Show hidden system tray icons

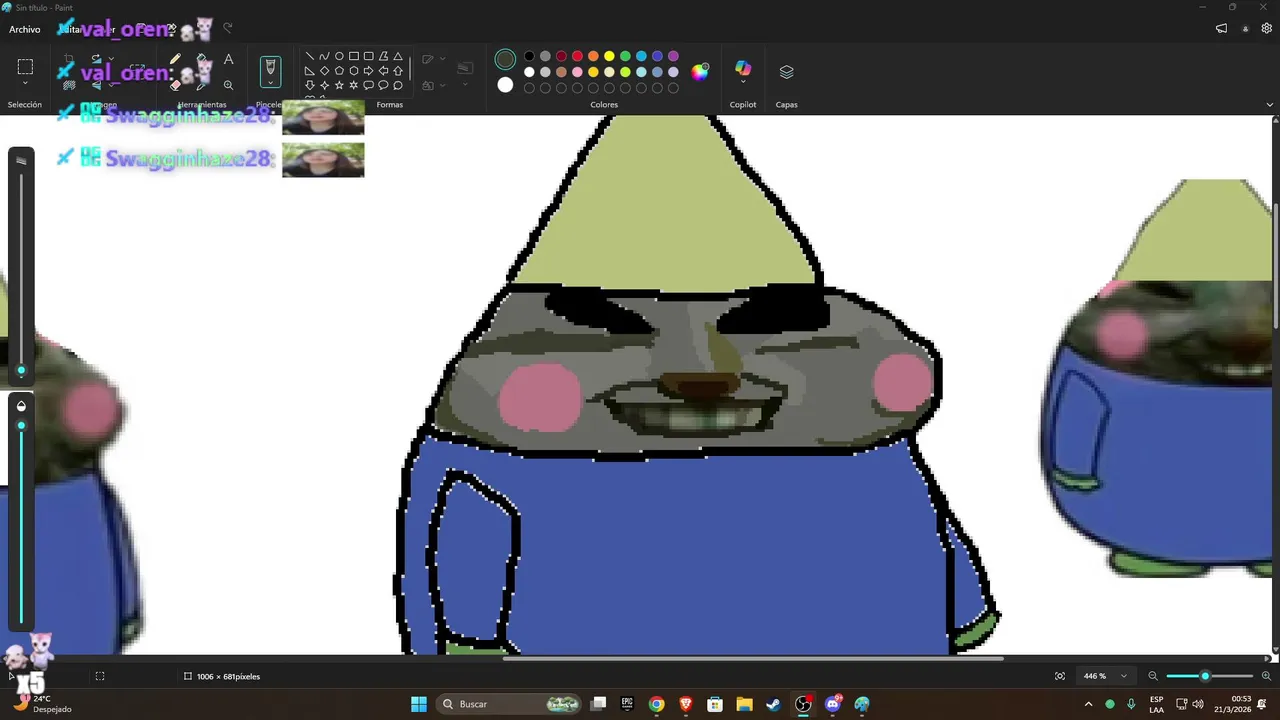pyautogui.click(x=1088, y=704)
